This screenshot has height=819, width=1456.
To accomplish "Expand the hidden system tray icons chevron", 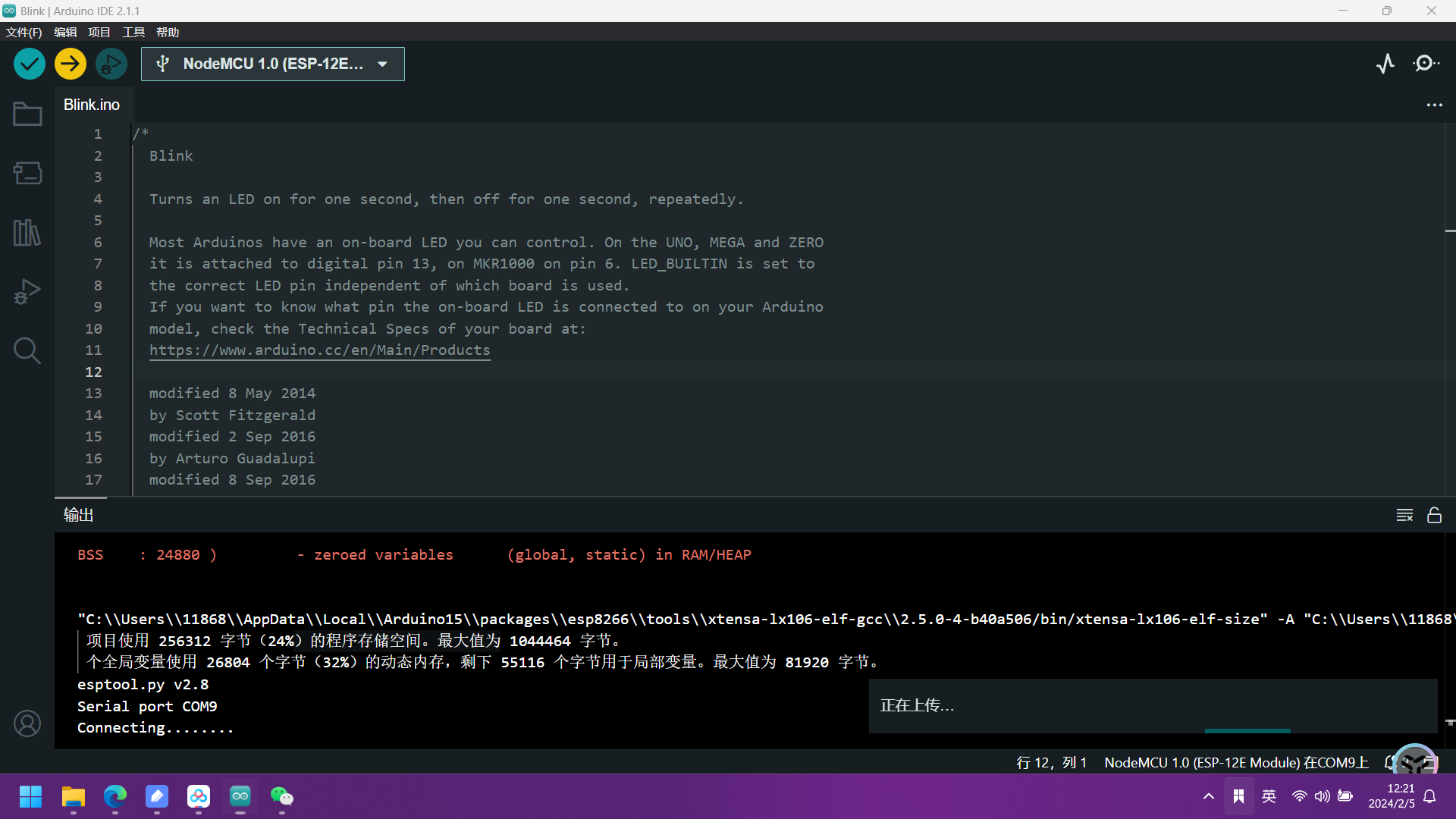I will [1209, 796].
